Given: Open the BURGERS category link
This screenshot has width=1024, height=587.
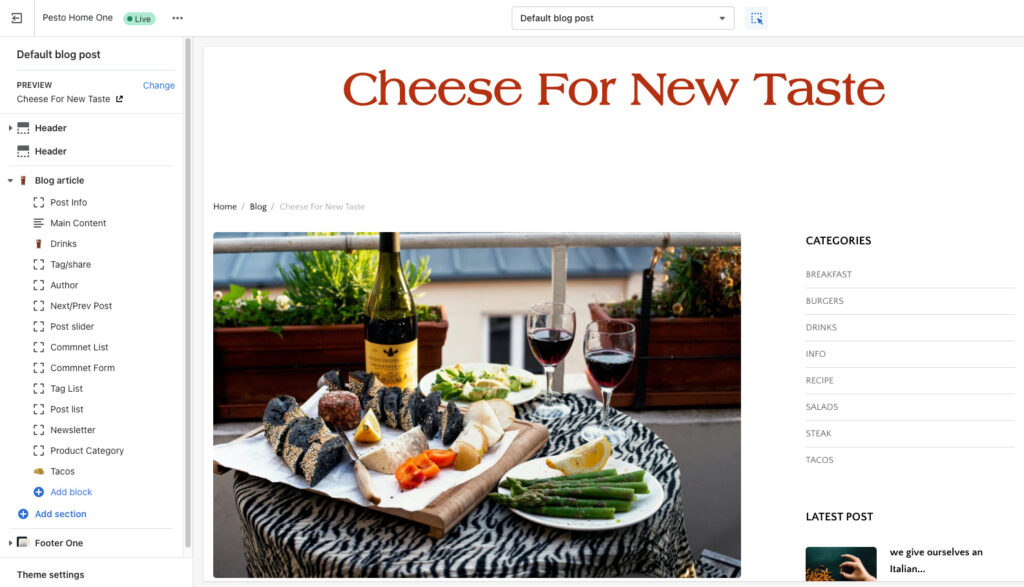Looking at the screenshot, I should tap(824, 301).
